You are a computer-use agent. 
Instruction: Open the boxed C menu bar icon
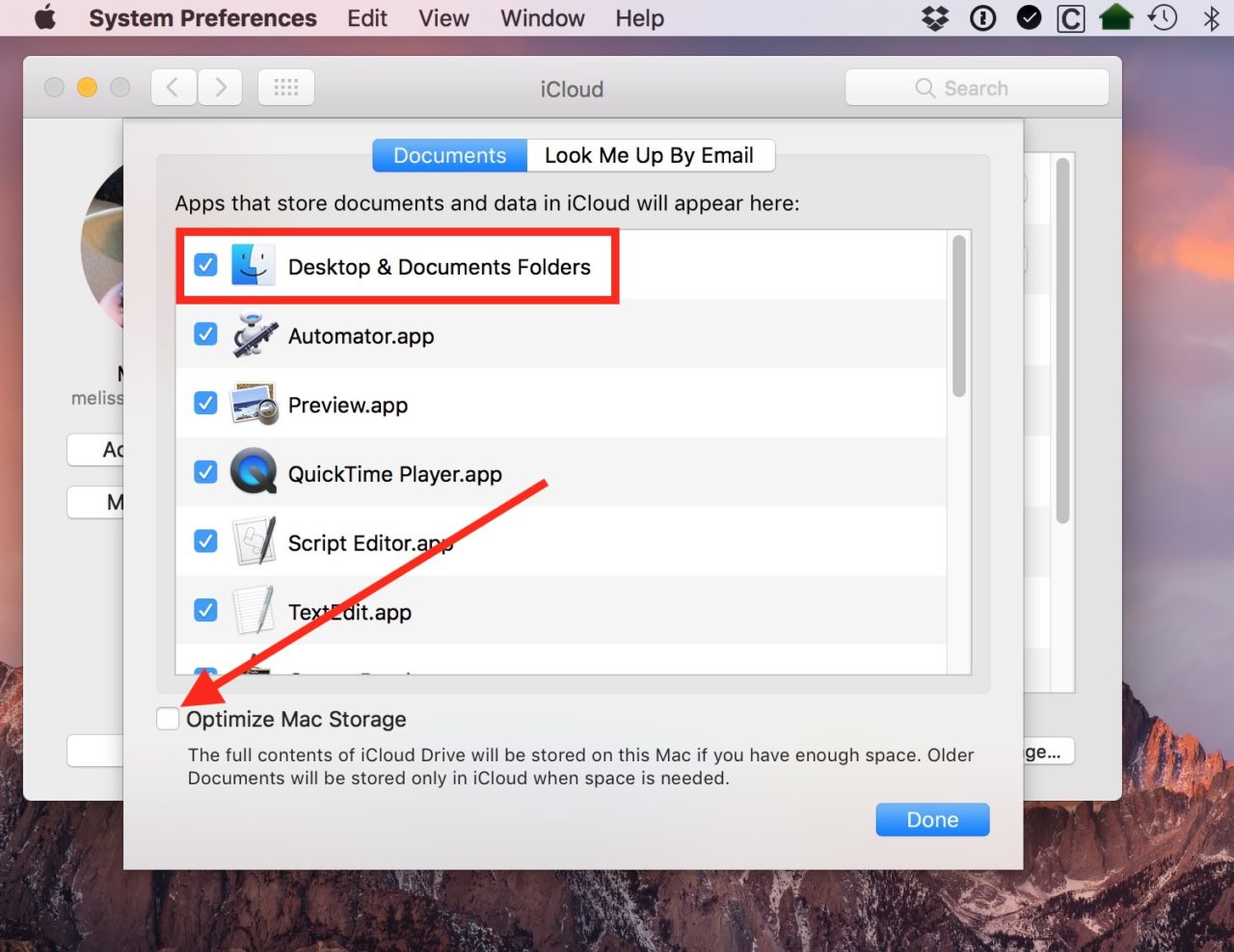1071,18
